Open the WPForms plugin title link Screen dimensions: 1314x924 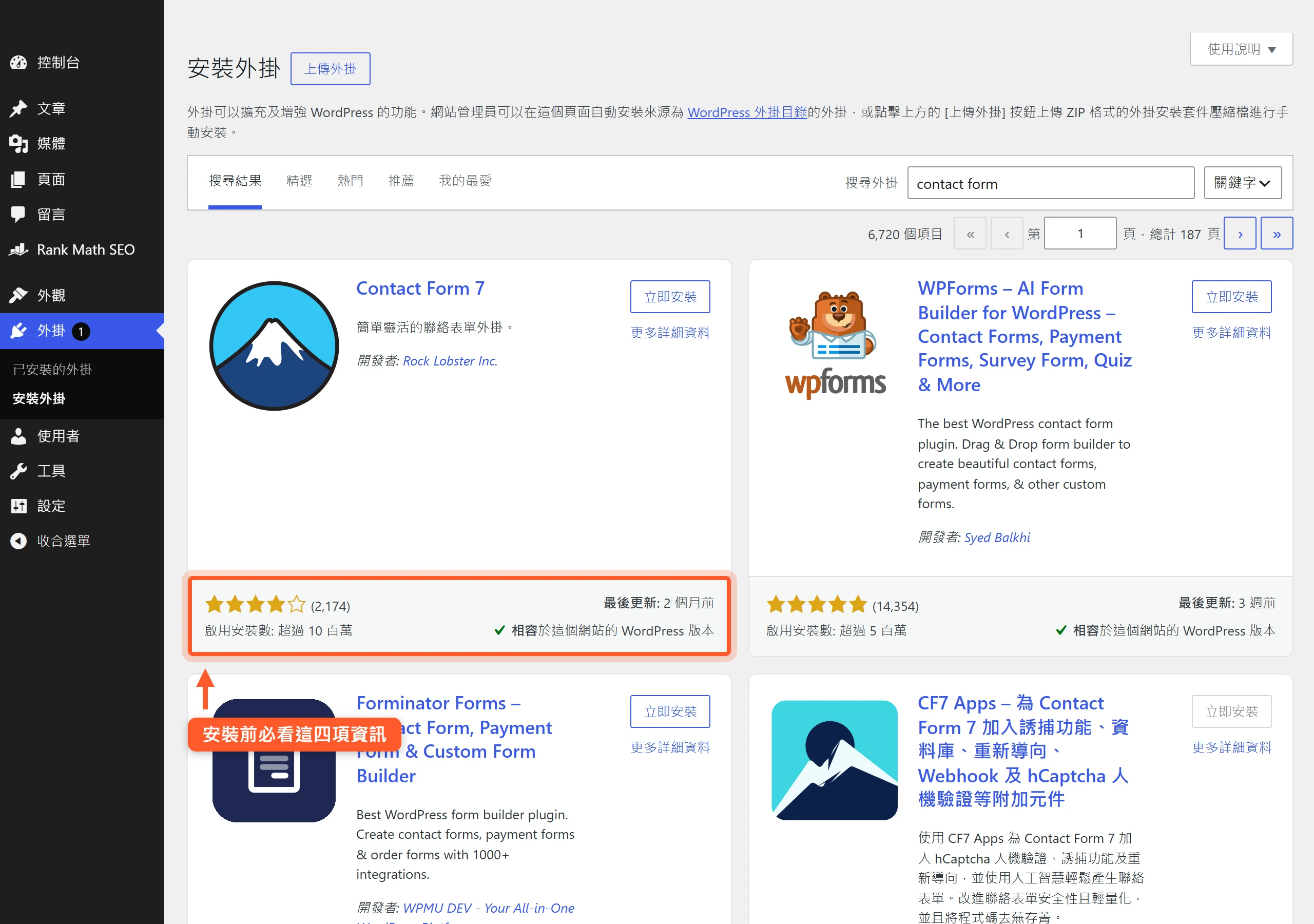point(1025,337)
